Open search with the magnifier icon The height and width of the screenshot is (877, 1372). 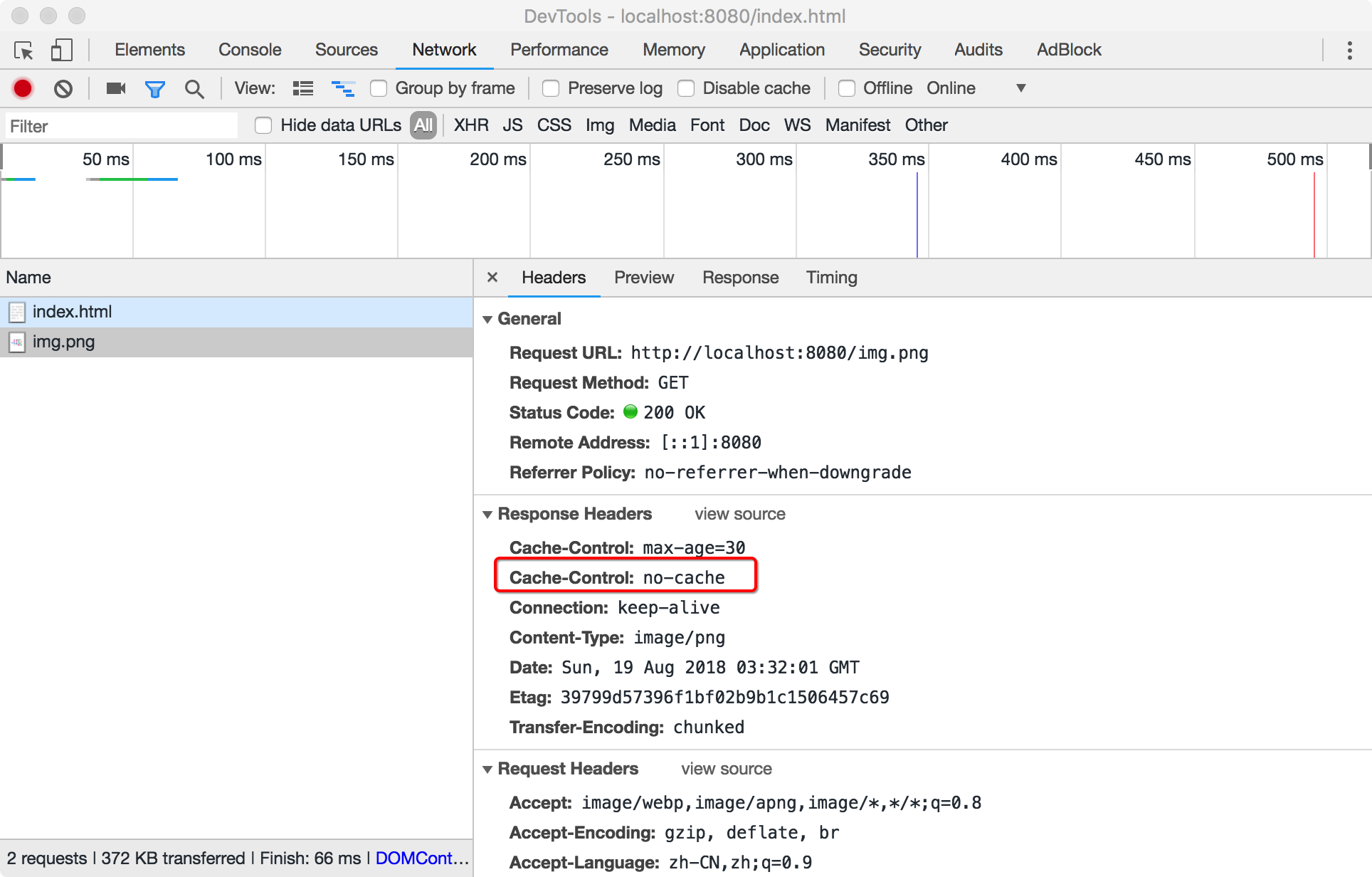[x=194, y=88]
